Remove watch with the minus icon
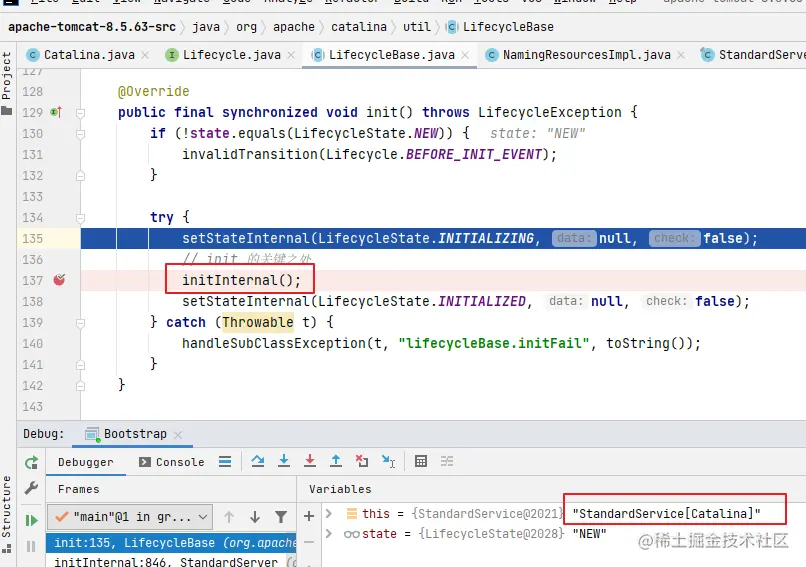This screenshot has width=806, height=567. tap(309, 541)
